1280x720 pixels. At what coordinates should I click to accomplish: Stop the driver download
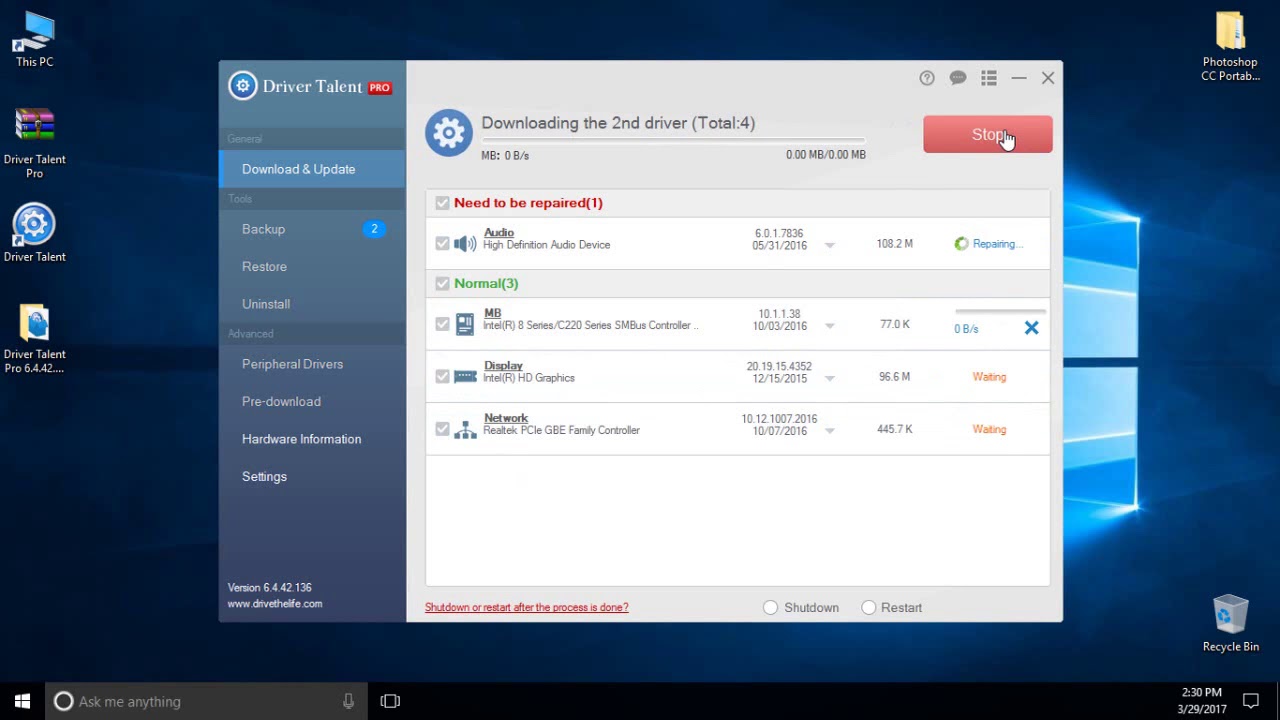[988, 135]
